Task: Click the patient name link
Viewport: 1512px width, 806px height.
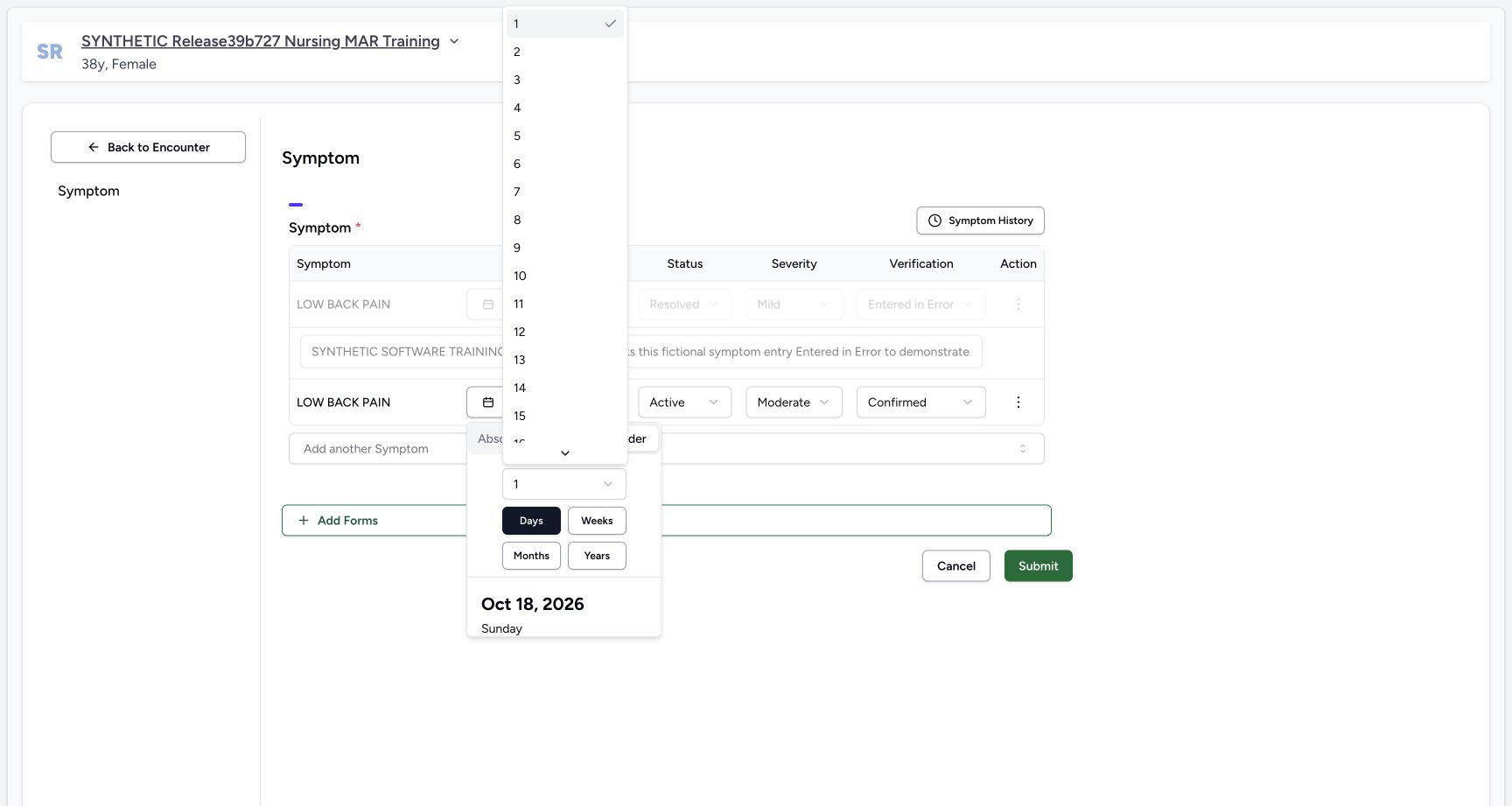Action: click(x=261, y=41)
